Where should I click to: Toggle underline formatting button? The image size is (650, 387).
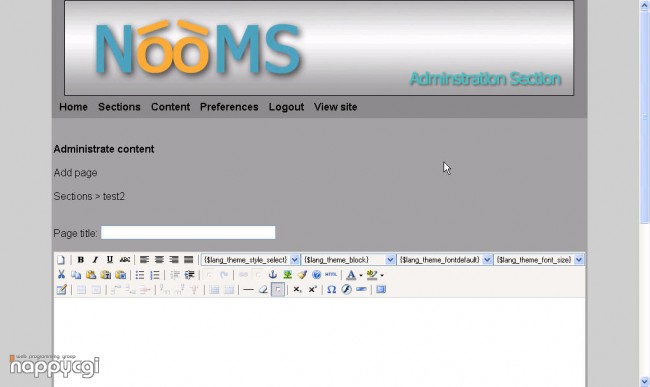[x=109, y=260]
